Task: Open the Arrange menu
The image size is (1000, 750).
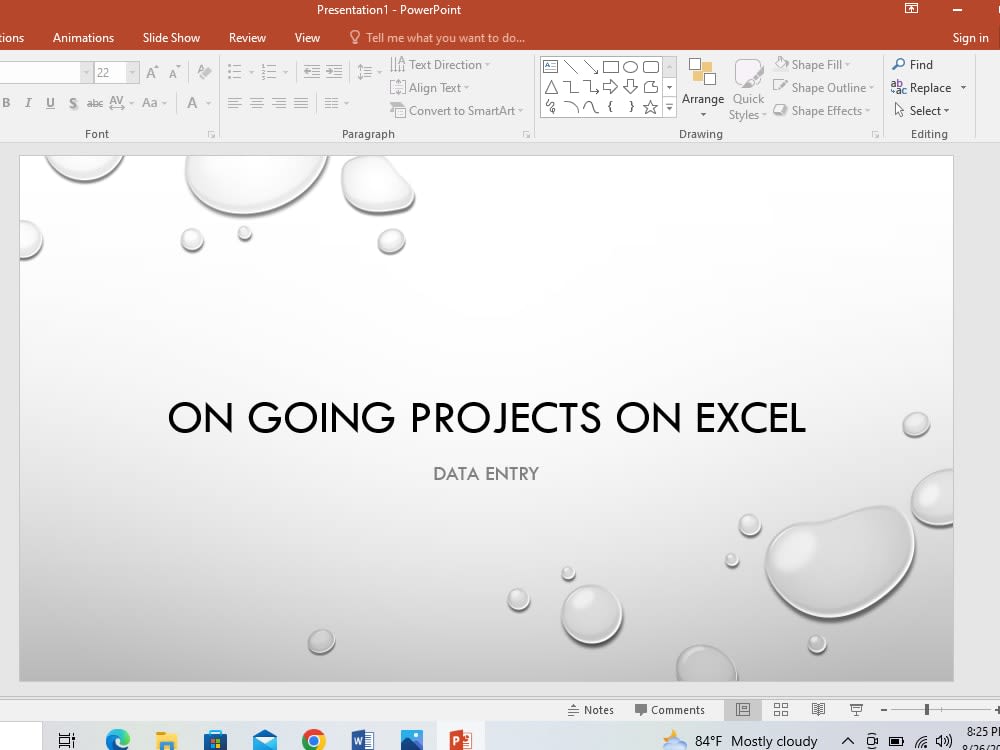Action: point(703,88)
